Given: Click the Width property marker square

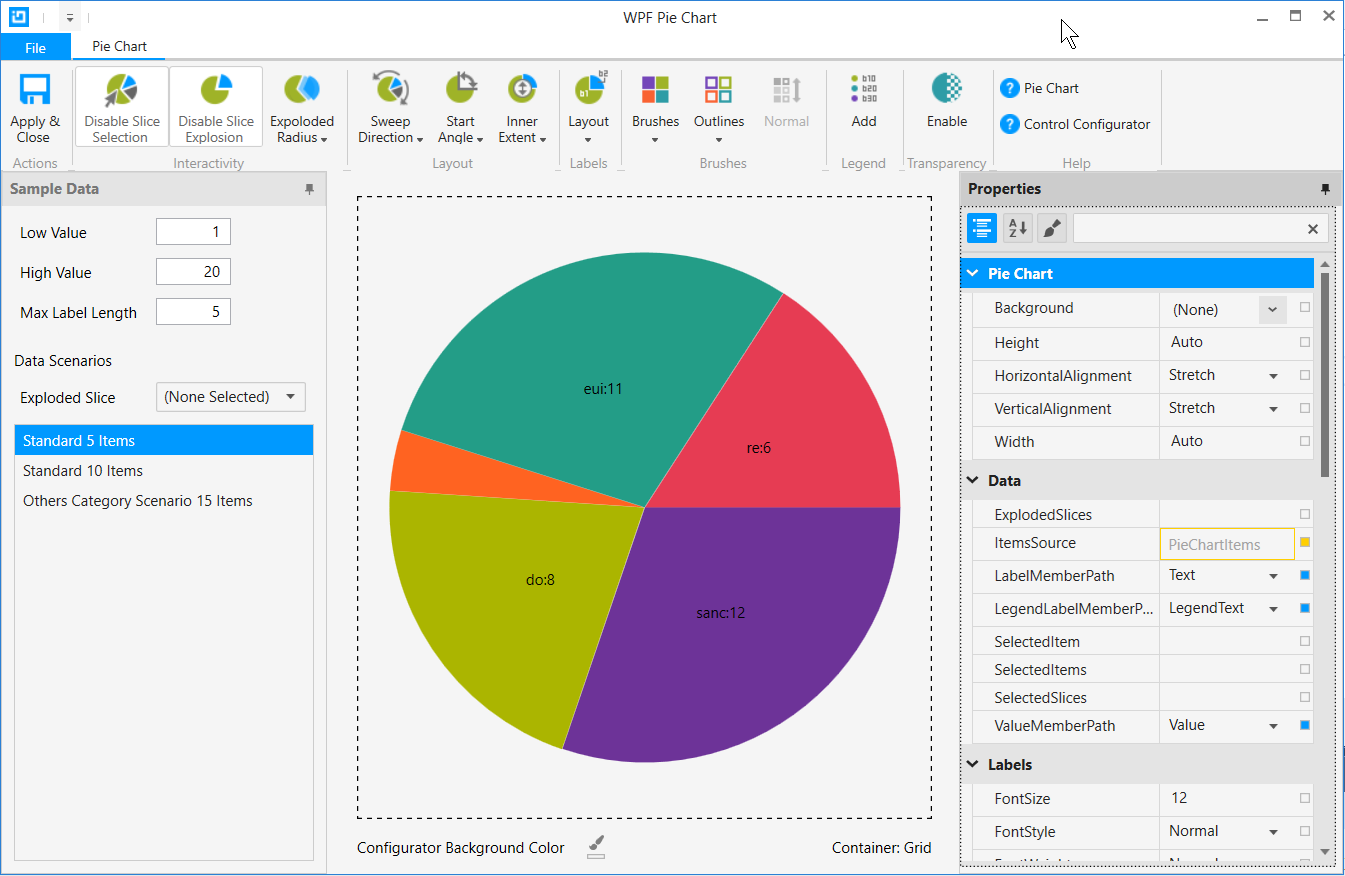Looking at the screenshot, I should pyautogui.click(x=1305, y=441).
